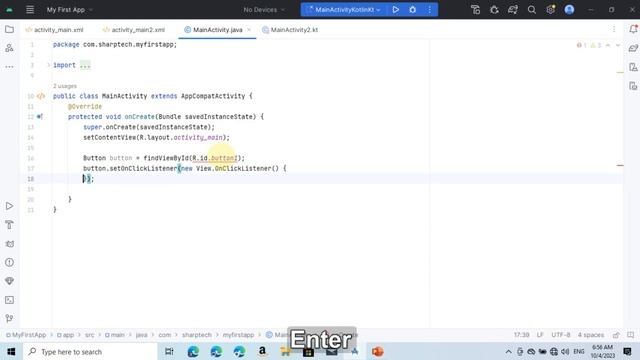Change LF line separator in status bar
This screenshot has height=360, width=640.
540,335
